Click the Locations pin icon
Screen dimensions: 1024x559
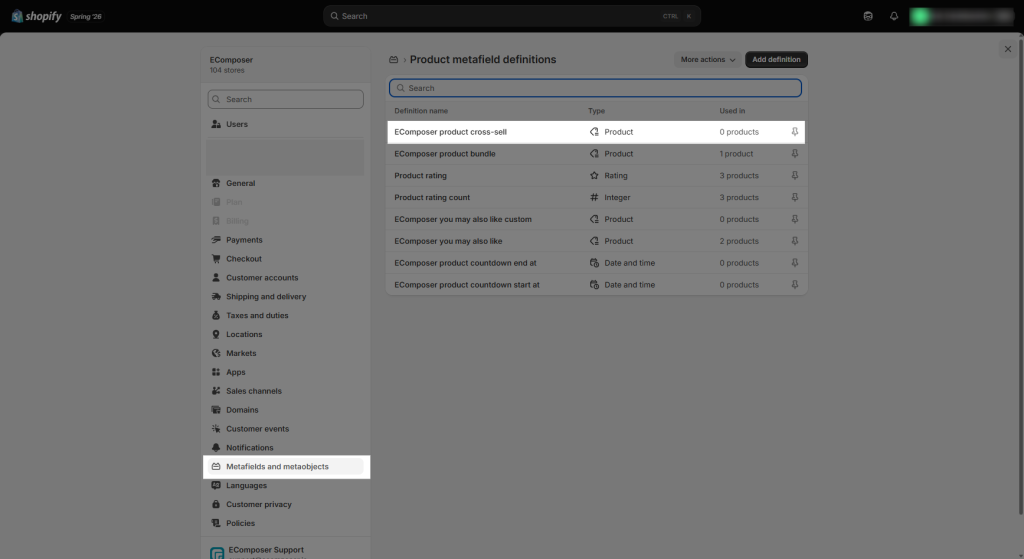[216, 334]
